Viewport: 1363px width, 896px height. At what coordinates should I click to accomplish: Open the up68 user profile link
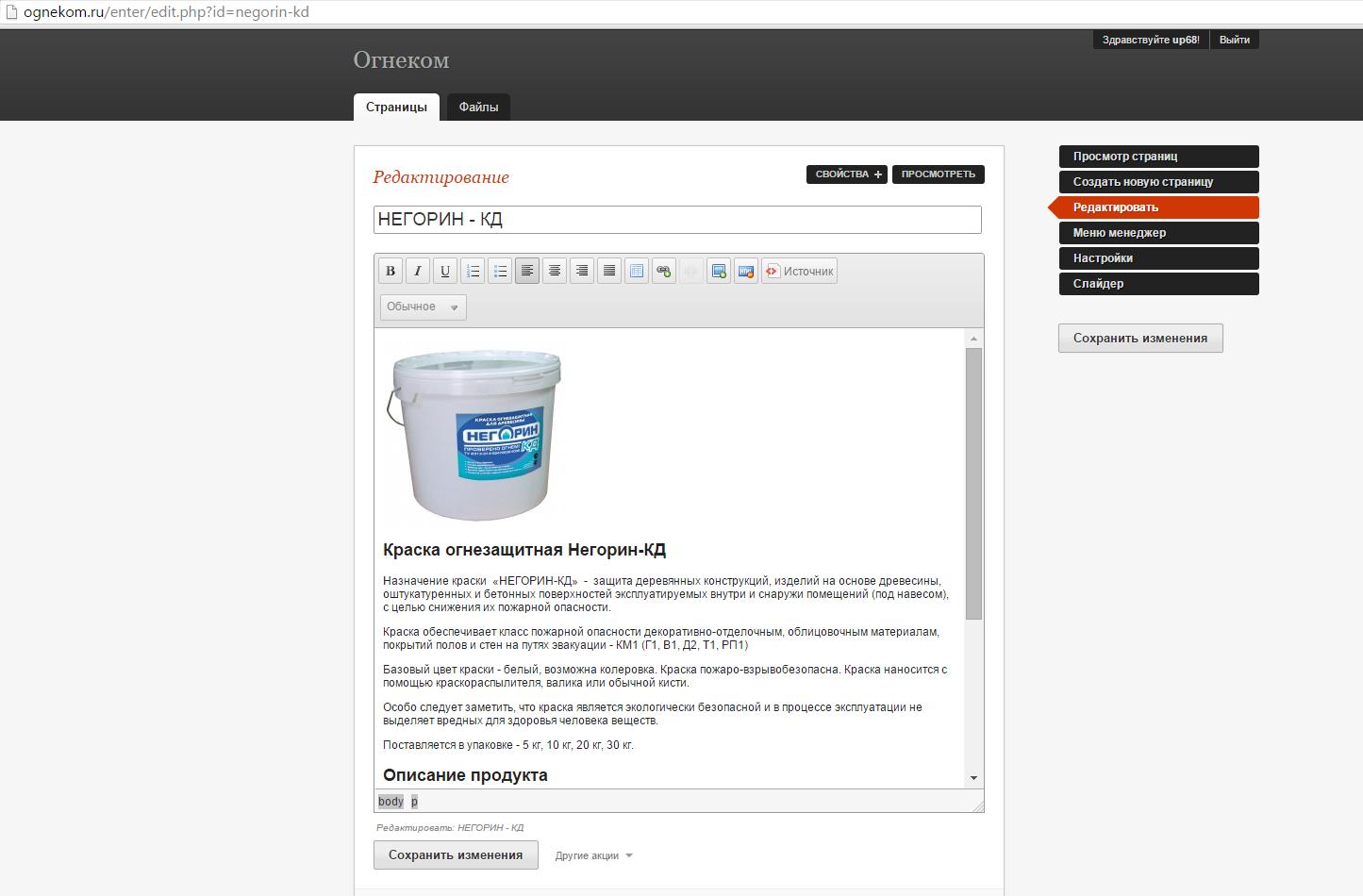[x=1185, y=40]
